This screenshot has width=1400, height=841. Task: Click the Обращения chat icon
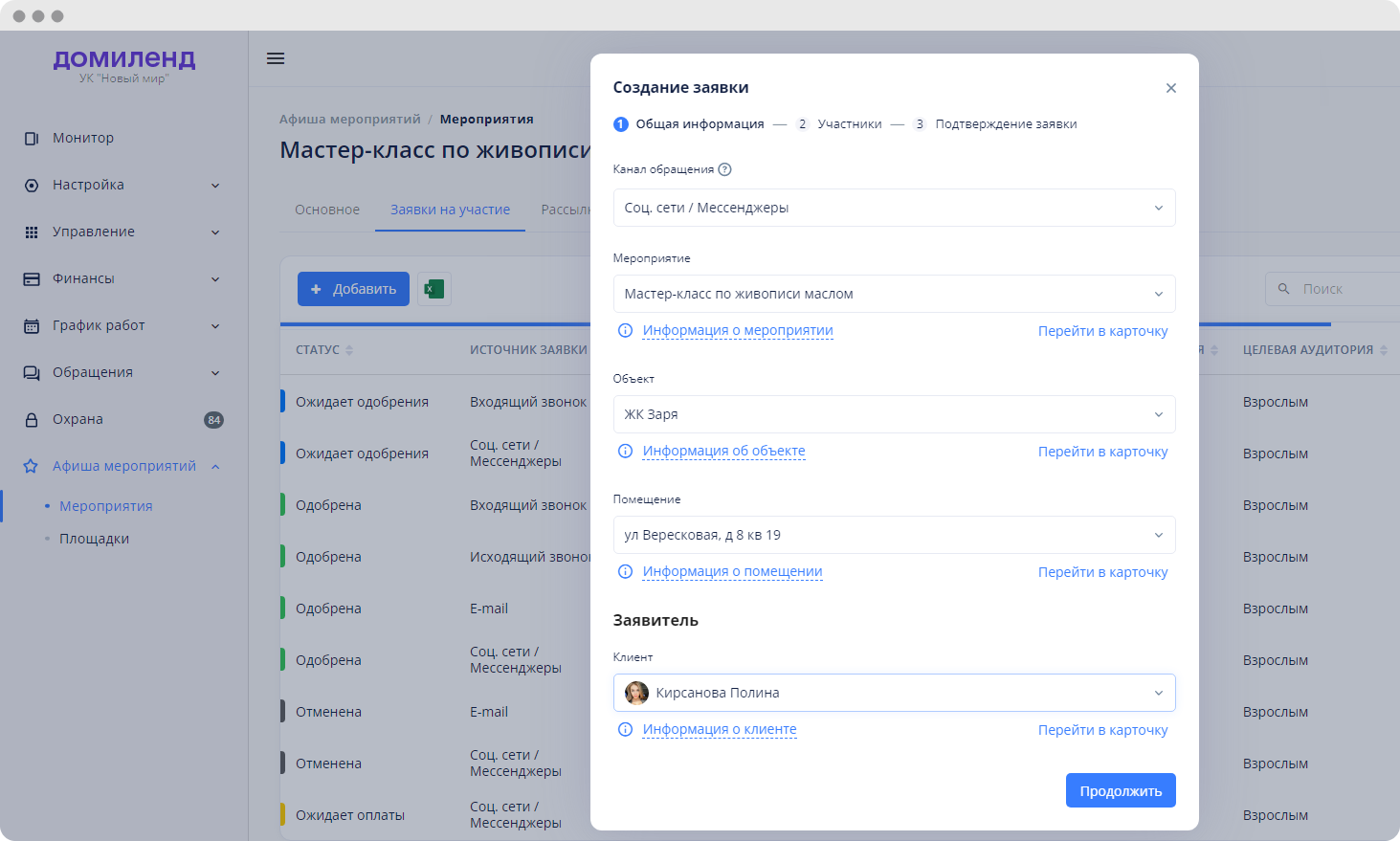point(32,373)
